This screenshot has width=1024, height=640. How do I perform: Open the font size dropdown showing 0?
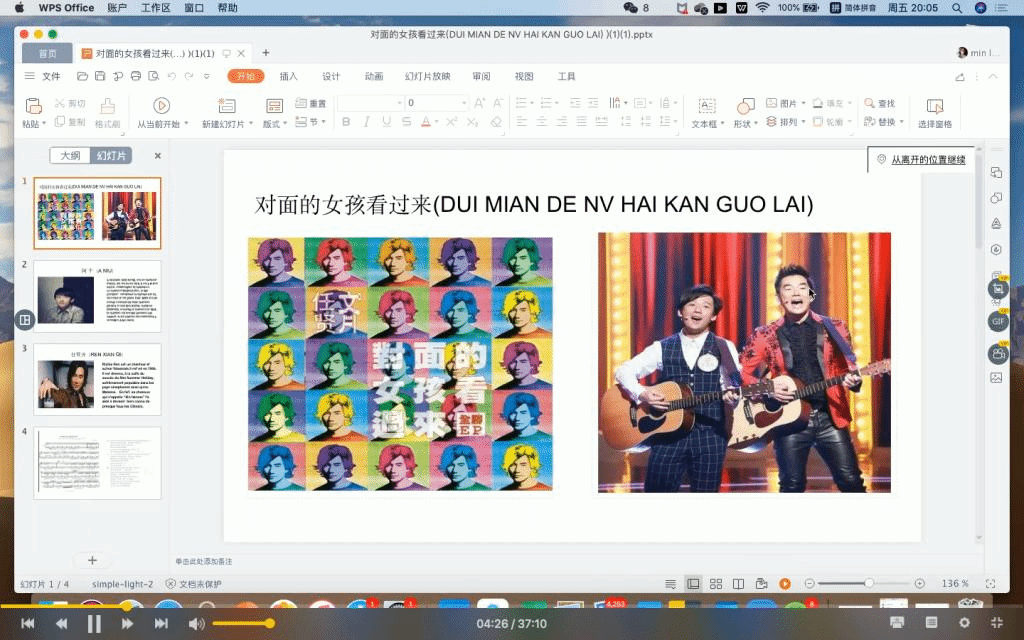coord(464,103)
